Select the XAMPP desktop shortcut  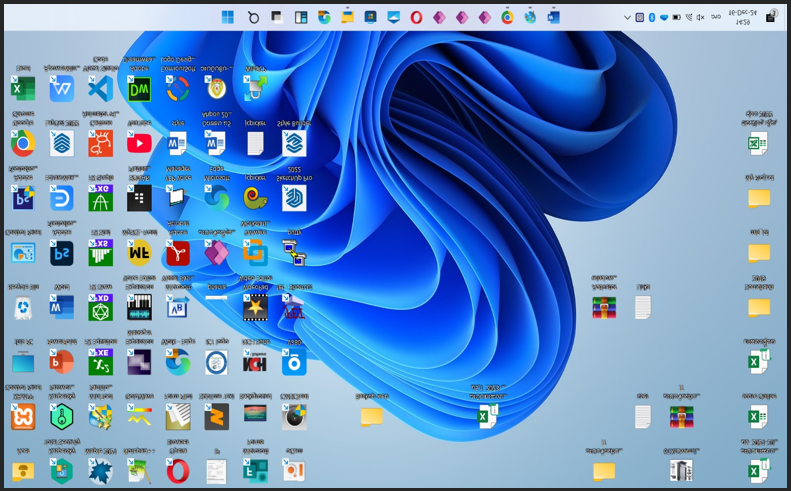point(22,417)
